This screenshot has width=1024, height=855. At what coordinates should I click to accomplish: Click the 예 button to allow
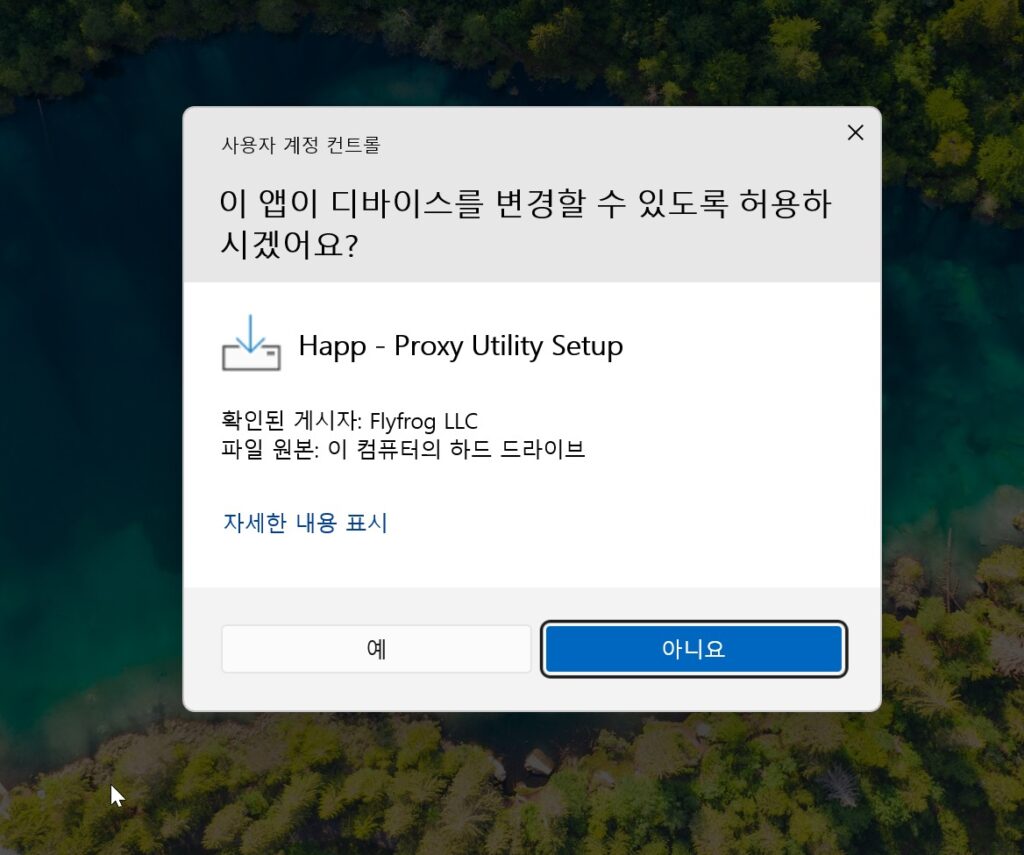376,649
